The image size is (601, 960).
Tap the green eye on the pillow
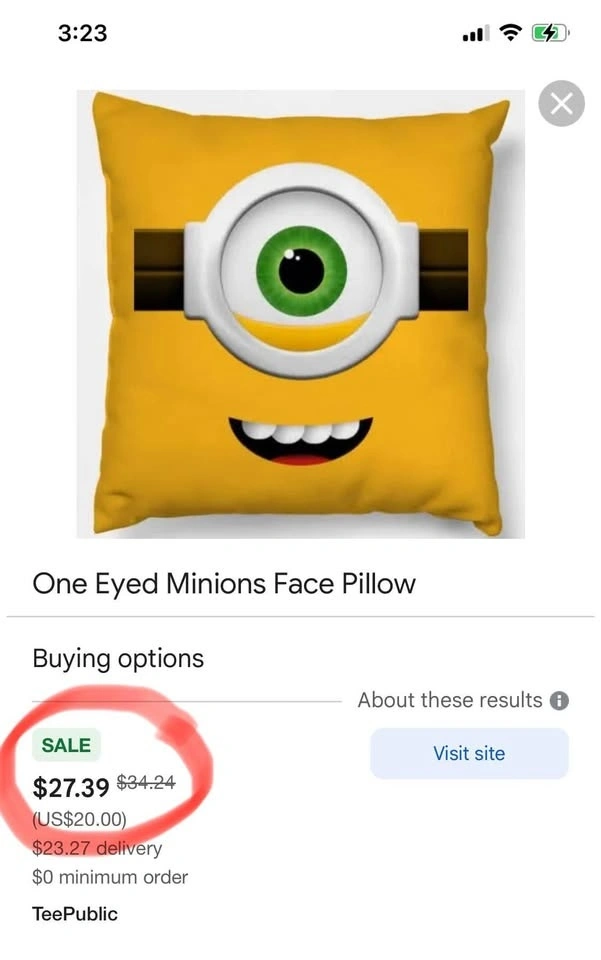[301, 269]
